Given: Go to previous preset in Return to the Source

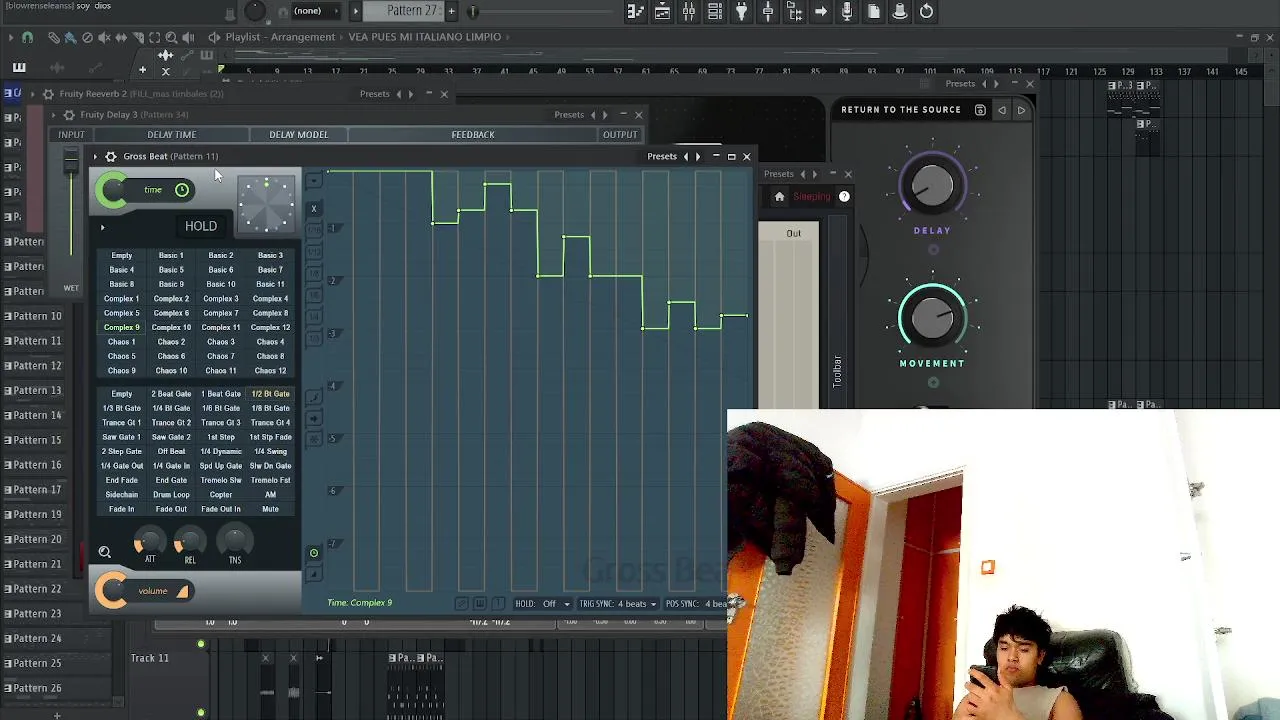Looking at the screenshot, I should (x=1002, y=110).
